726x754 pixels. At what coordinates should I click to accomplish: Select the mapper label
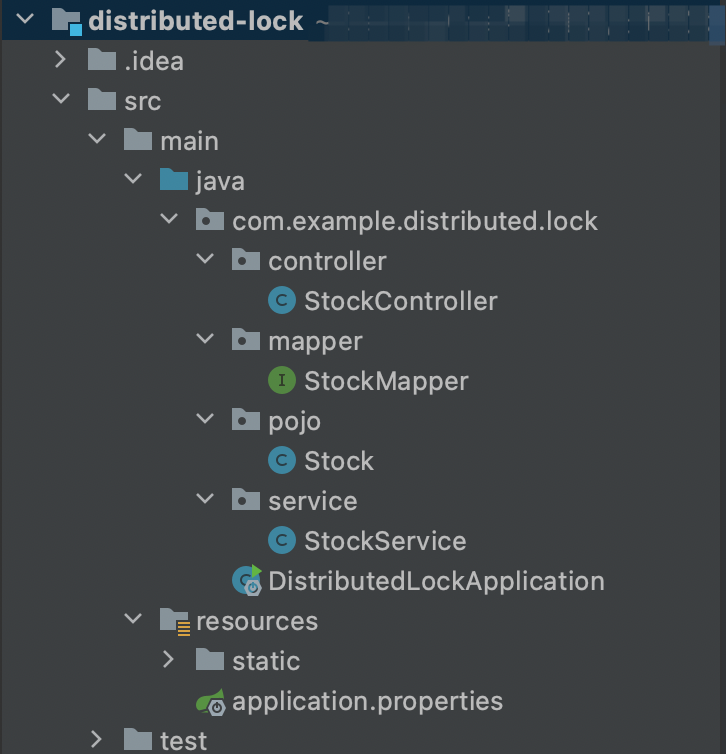[315, 342]
